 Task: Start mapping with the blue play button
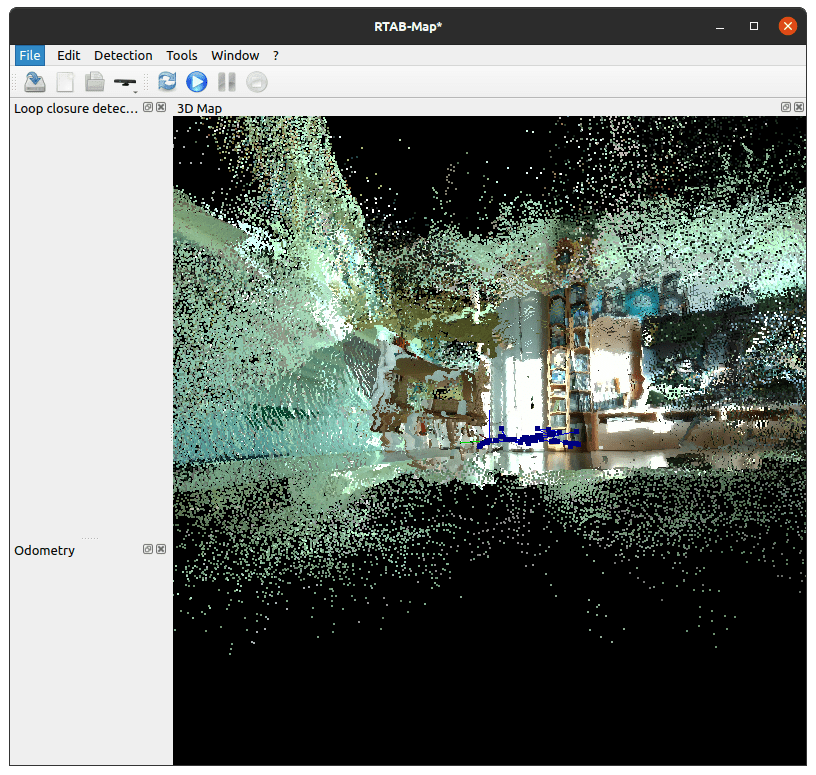click(197, 82)
